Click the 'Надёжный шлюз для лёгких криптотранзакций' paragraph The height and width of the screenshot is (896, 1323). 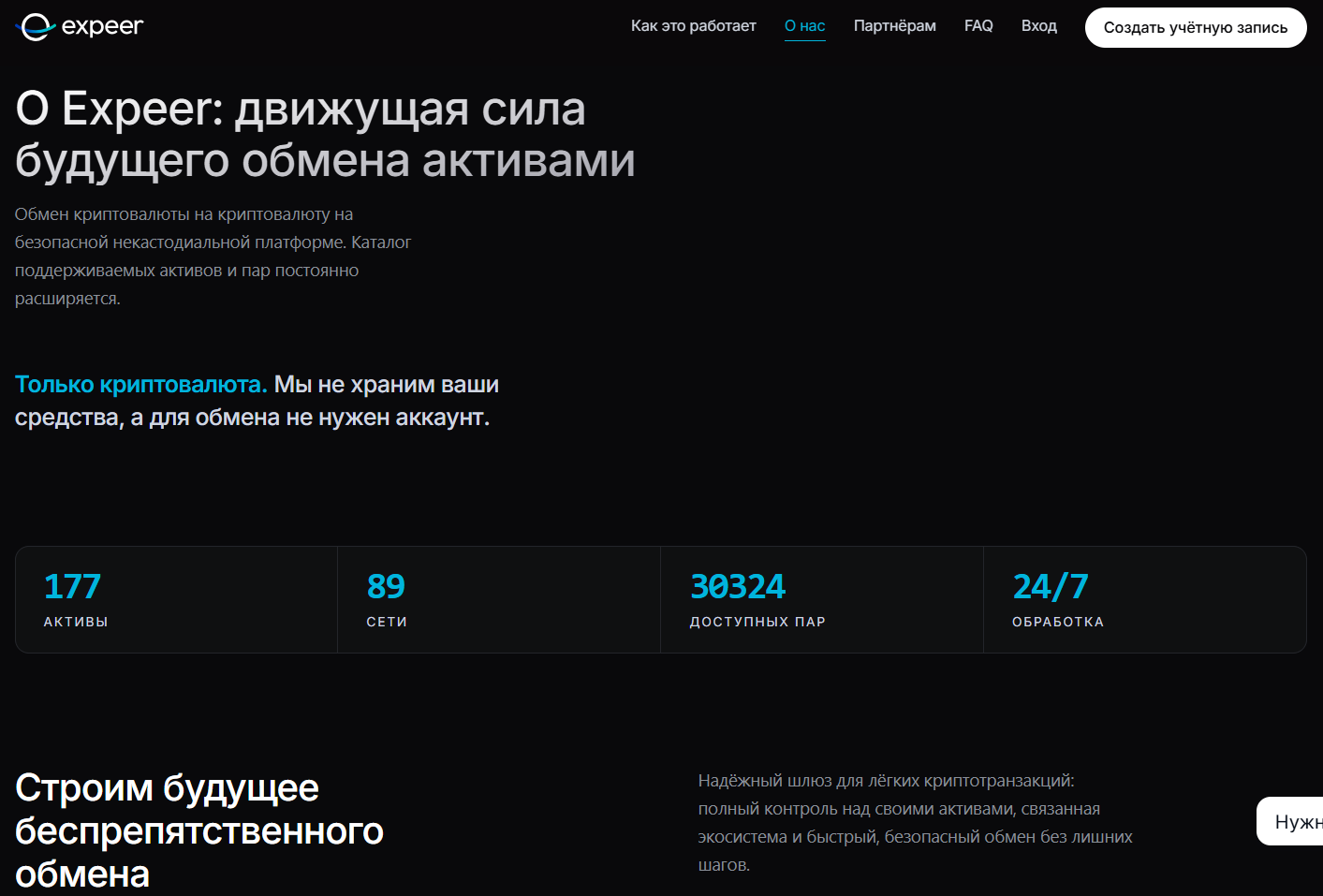point(916,823)
